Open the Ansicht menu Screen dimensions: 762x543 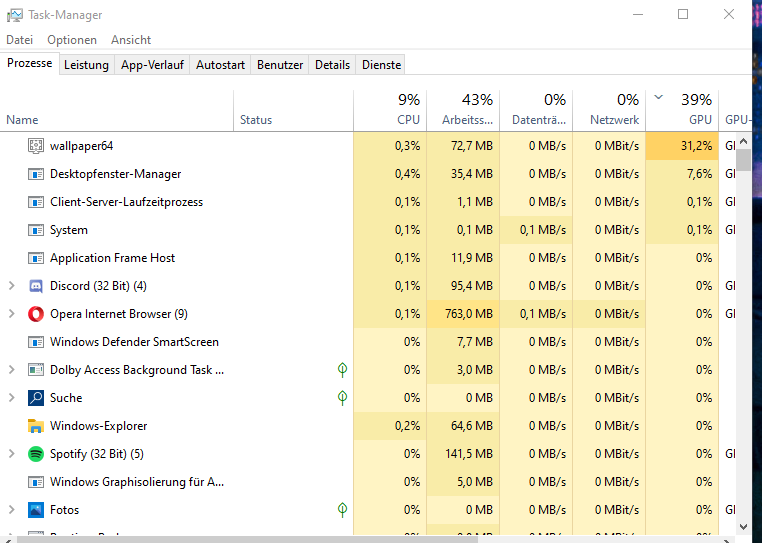coord(131,40)
